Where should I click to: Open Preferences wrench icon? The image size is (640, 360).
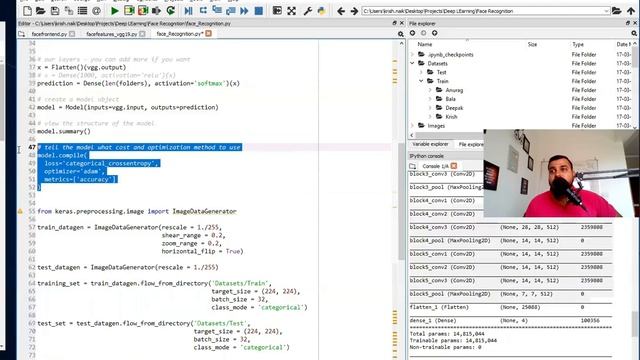pos(308,11)
